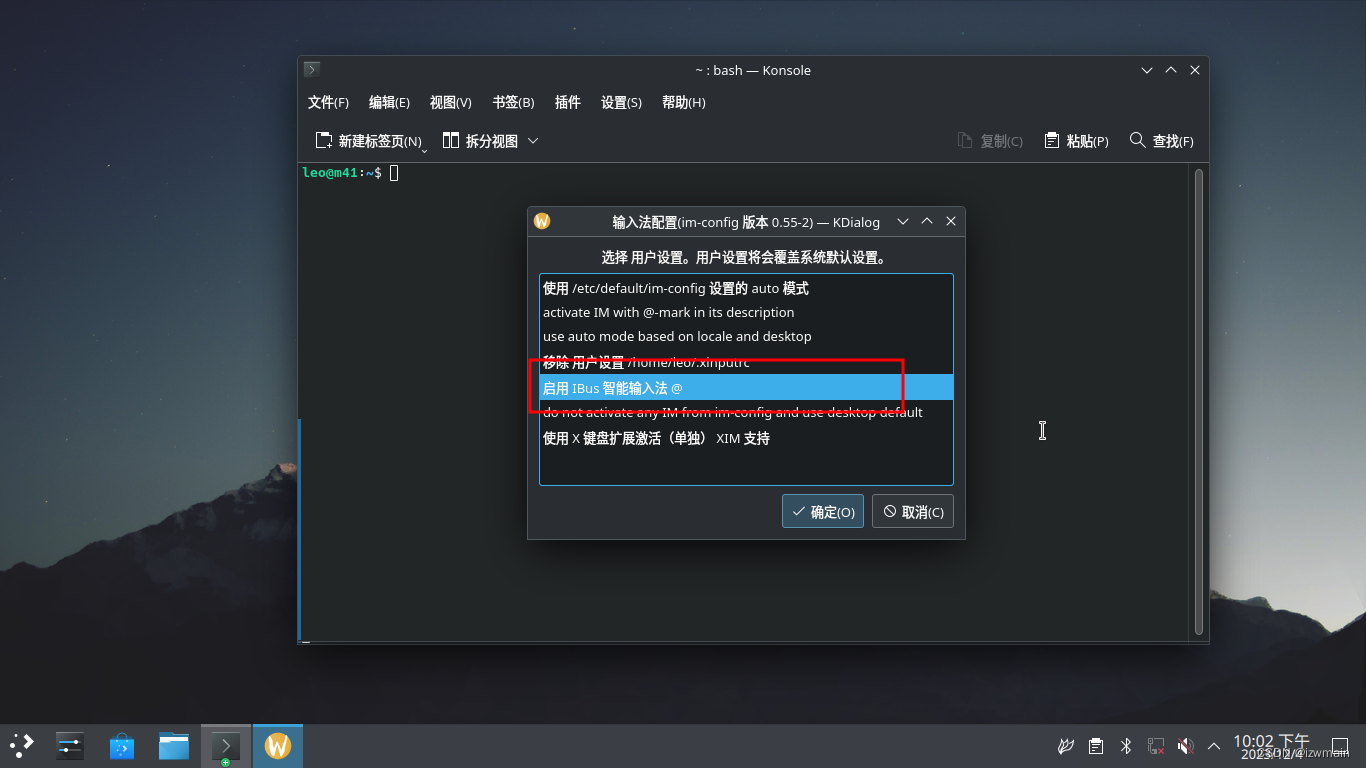Switch to Konsole via taskbar icon

point(226,745)
